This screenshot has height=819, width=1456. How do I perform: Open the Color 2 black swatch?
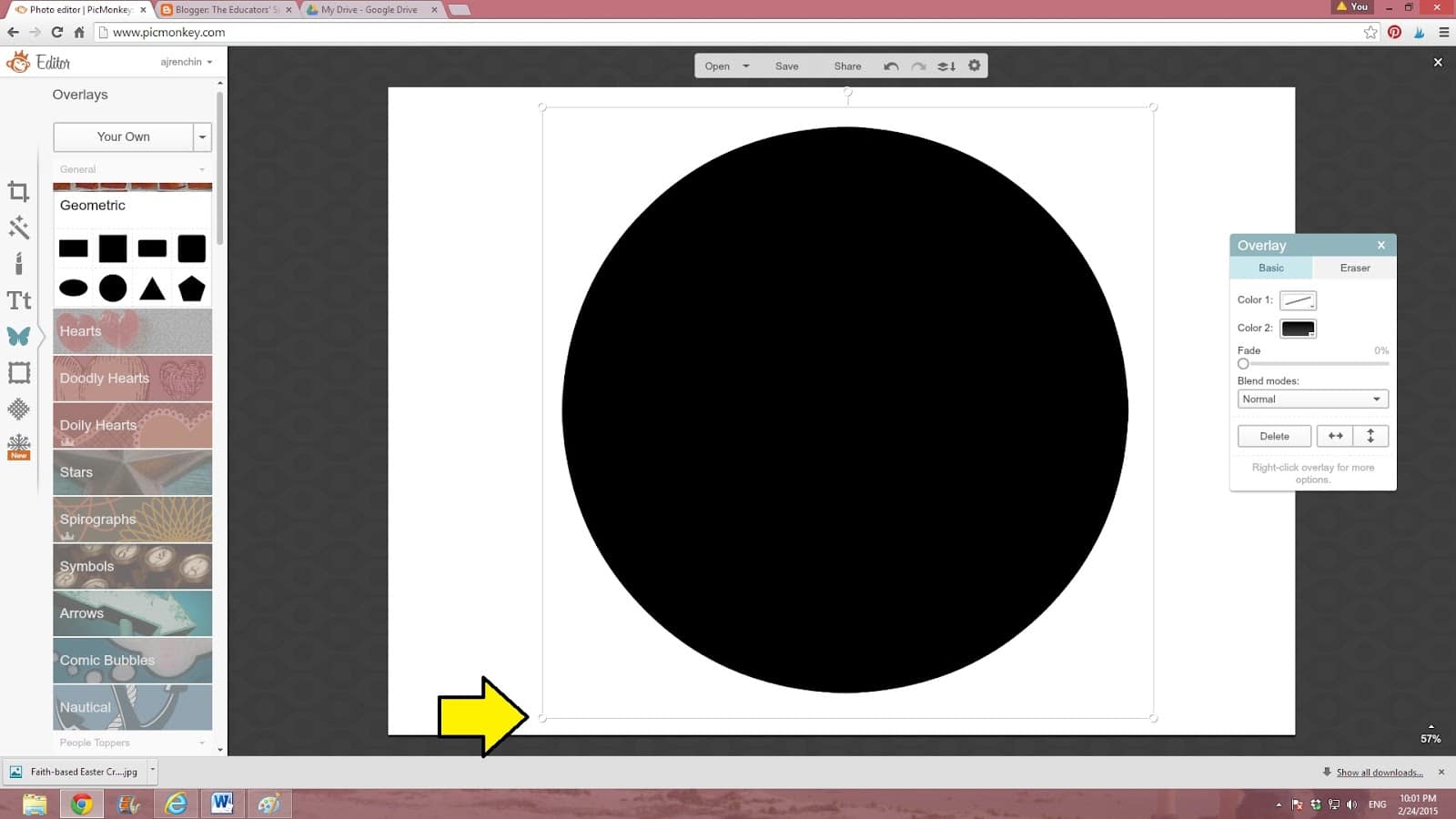[x=1298, y=329]
